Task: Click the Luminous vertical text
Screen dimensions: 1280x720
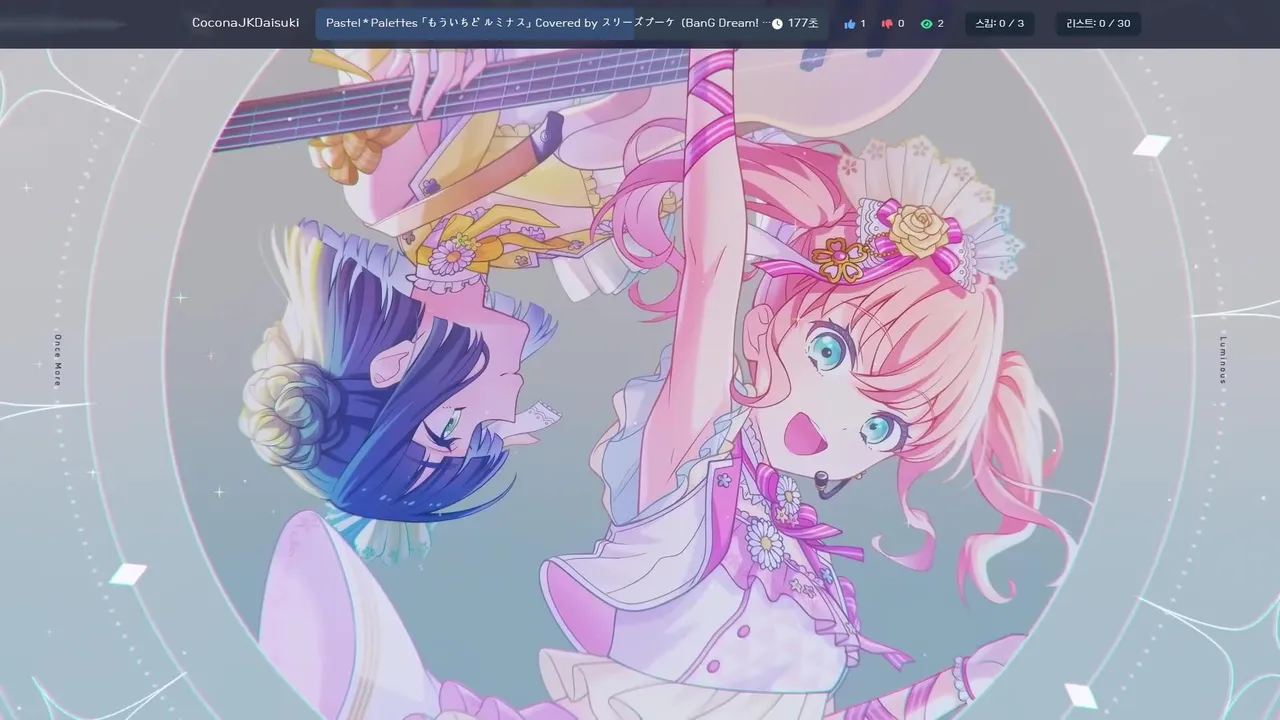Action: pos(1223,360)
